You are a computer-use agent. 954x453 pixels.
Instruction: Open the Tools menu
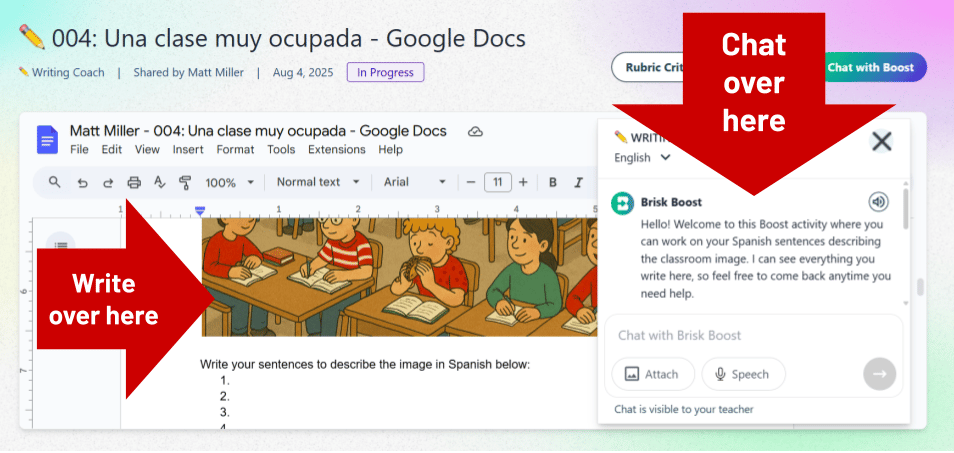coord(281,150)
